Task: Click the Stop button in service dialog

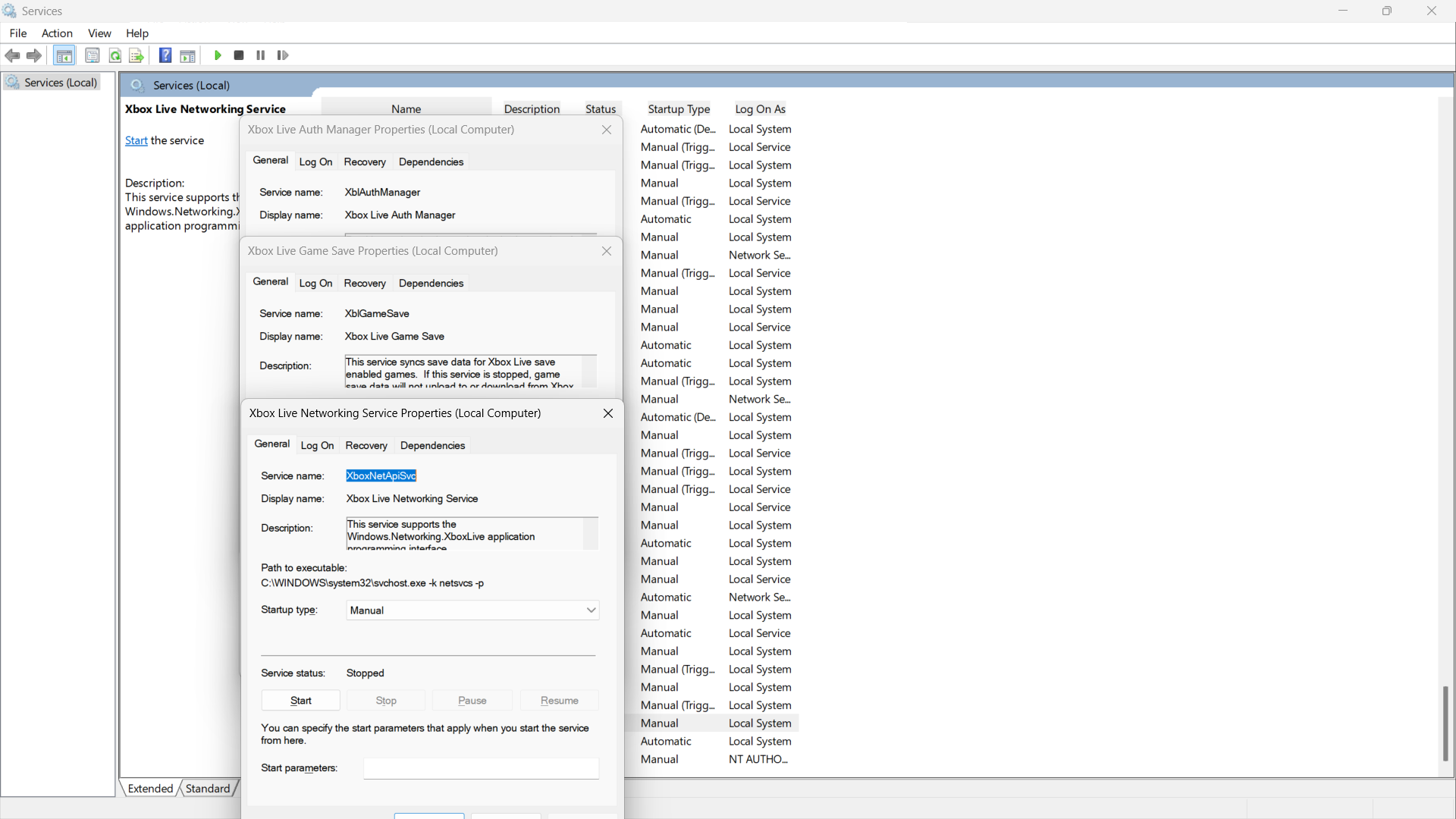Action: pyautogui.click(x=386, y=701)
